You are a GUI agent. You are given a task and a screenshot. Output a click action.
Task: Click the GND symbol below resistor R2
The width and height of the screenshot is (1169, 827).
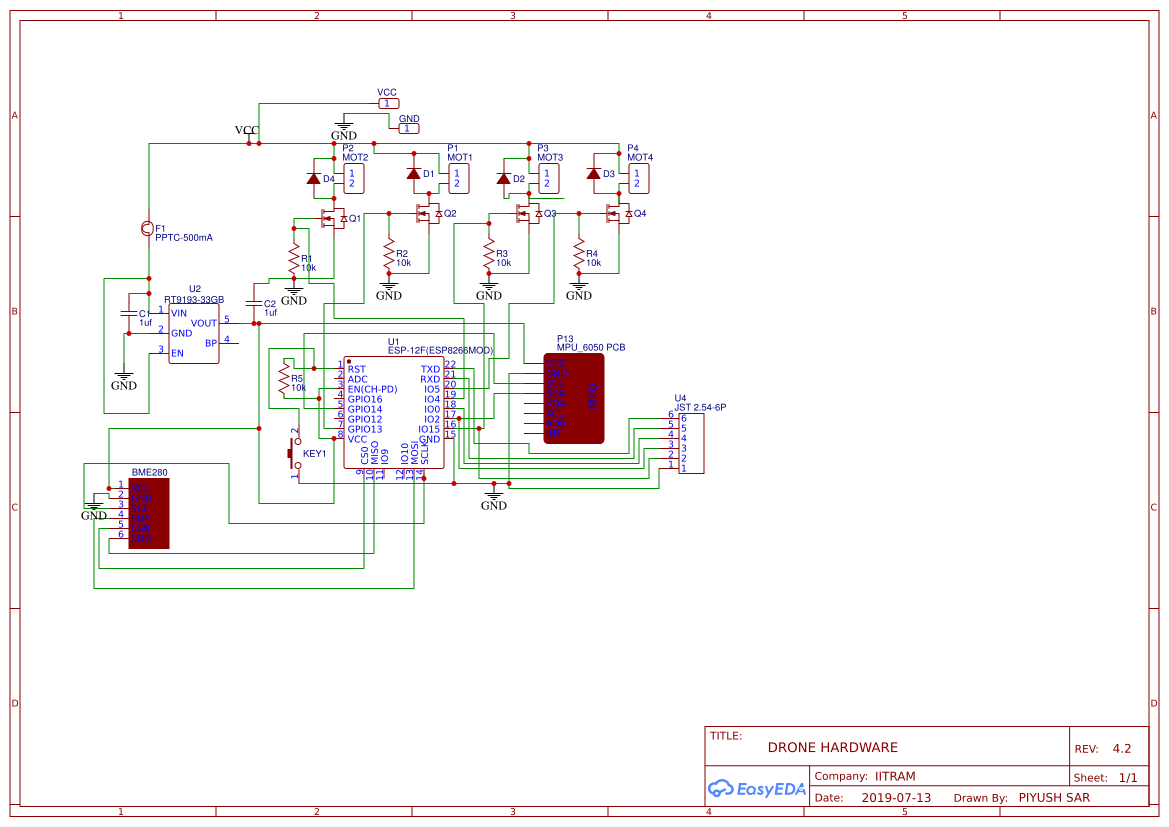point(389,292)
